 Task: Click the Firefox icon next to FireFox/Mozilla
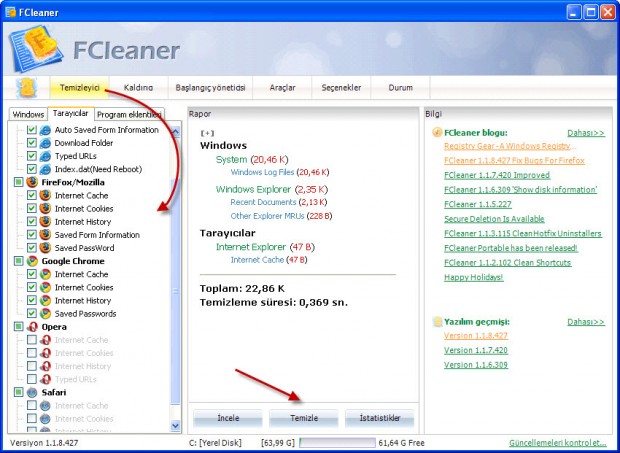[32, 182]
